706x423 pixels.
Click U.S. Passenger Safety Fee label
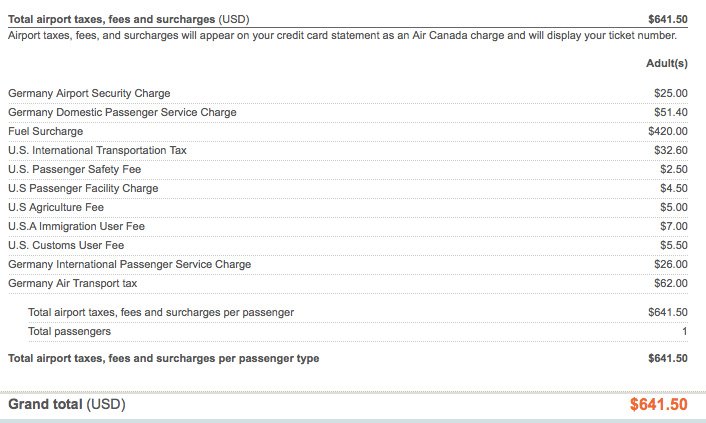[75, 169]
